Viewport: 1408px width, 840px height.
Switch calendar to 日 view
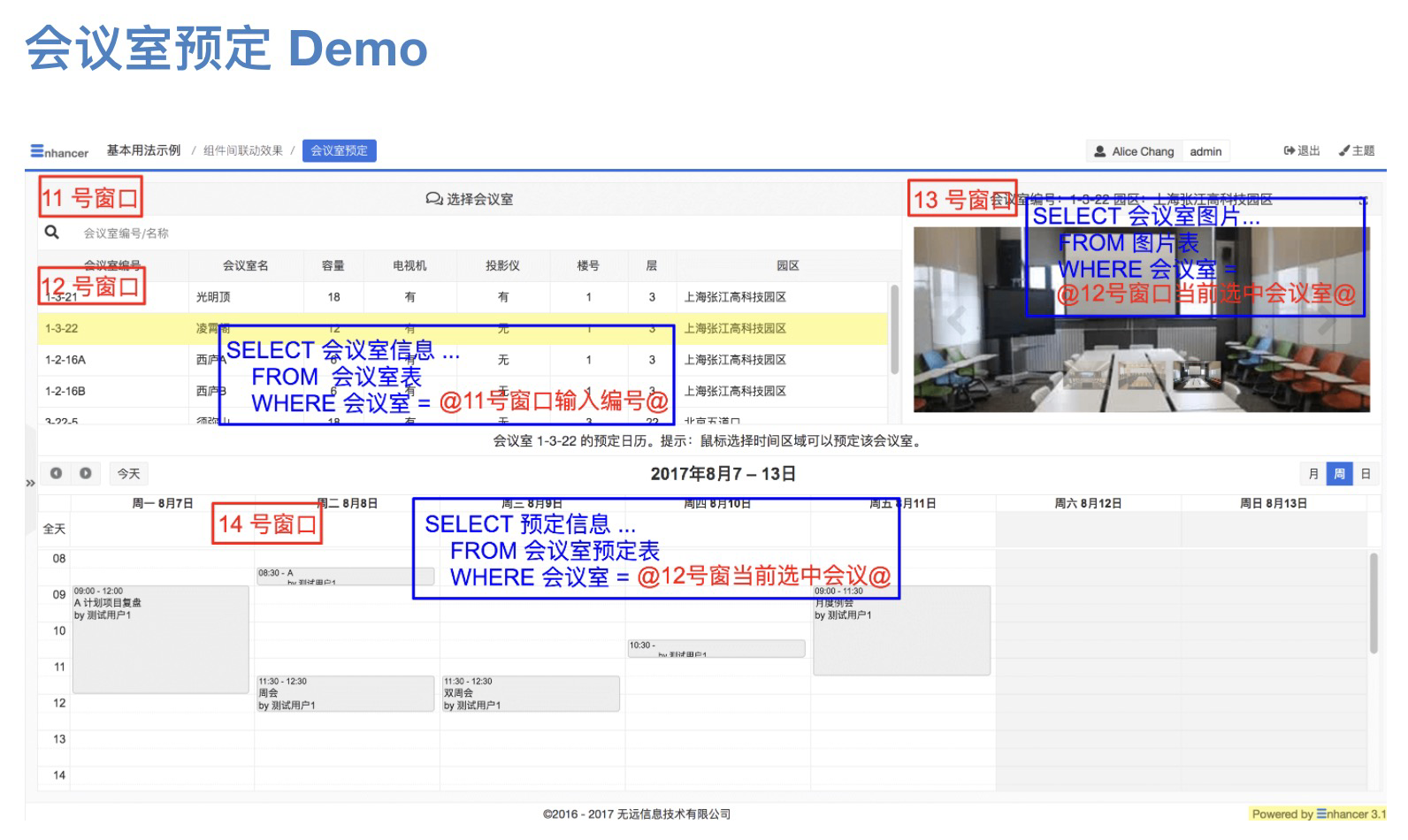[1366, 474]
